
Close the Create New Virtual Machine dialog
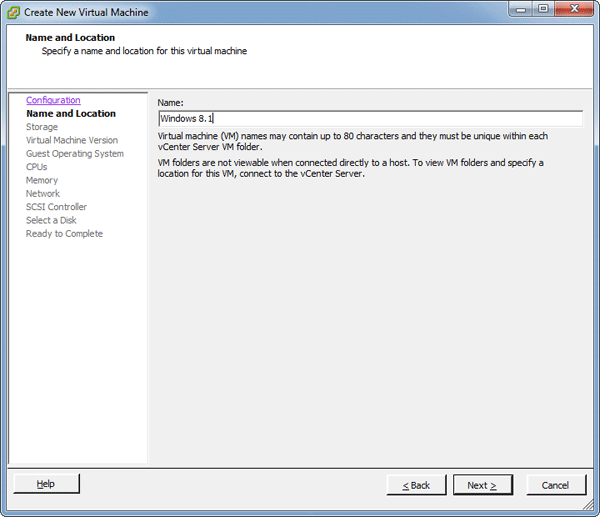coord(573,10)
